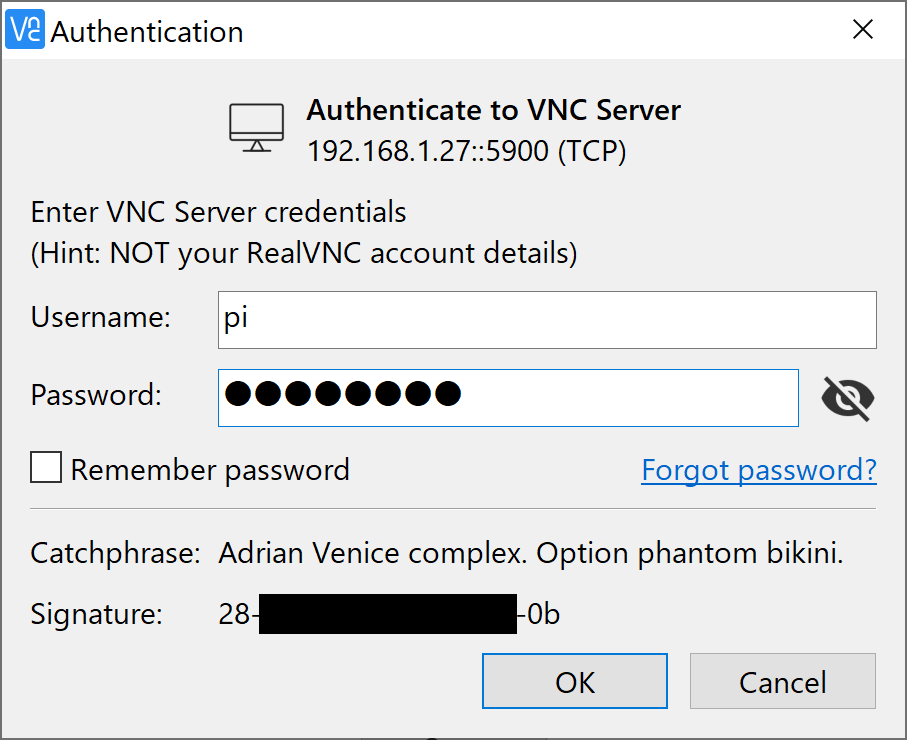Click the Password label

[96, 395]
